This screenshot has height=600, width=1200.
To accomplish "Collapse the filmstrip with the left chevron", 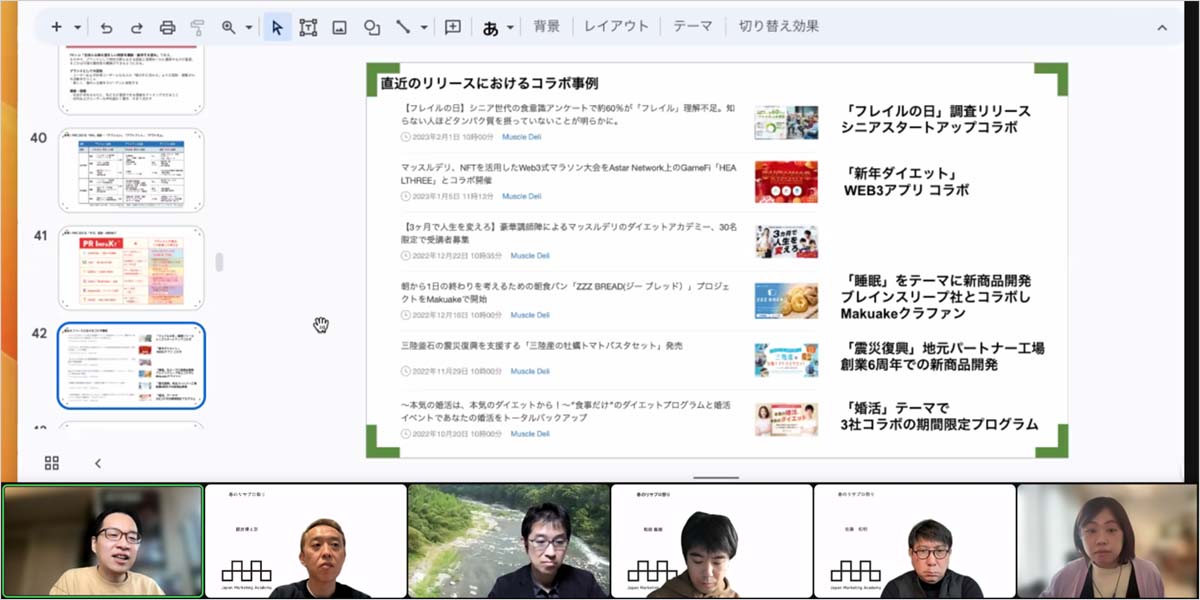I will 97,463.
